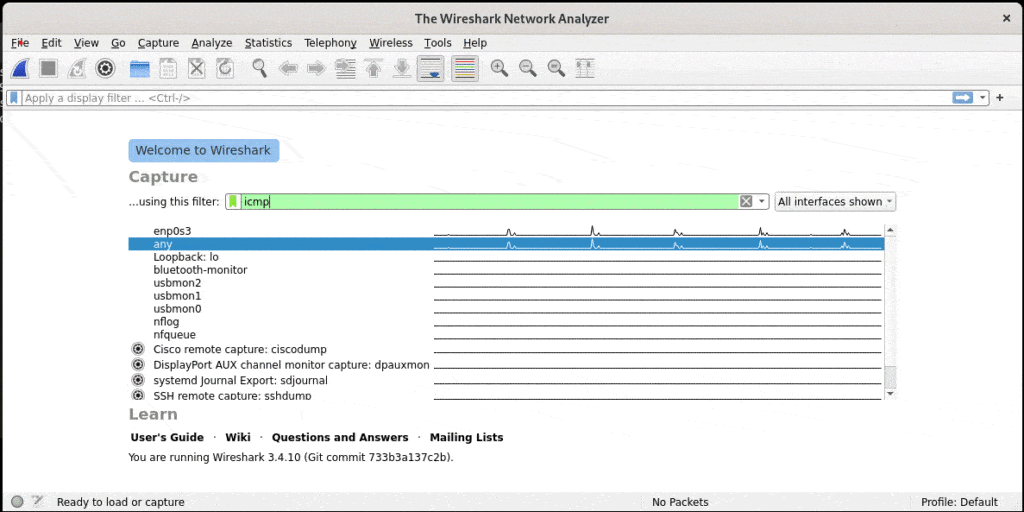
Task: Select nflog interface
Action: coord(505,322)
